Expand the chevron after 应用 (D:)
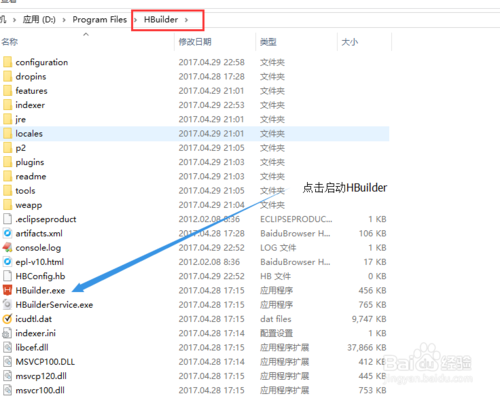The image size is (500, 396). tap(64, 20)
